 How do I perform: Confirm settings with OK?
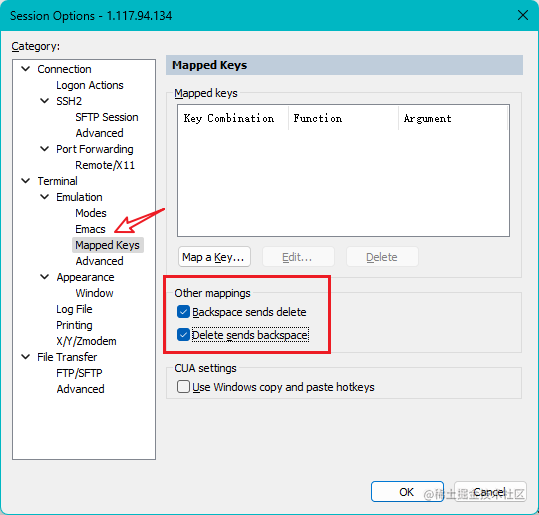(x=407, y=492)
